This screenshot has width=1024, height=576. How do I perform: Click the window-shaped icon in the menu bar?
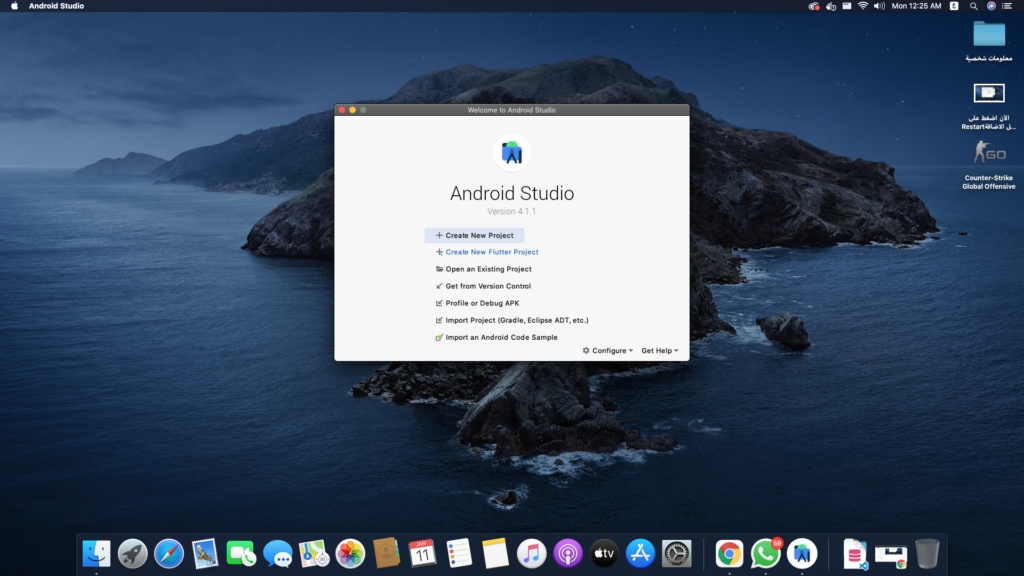click(846, 6)
